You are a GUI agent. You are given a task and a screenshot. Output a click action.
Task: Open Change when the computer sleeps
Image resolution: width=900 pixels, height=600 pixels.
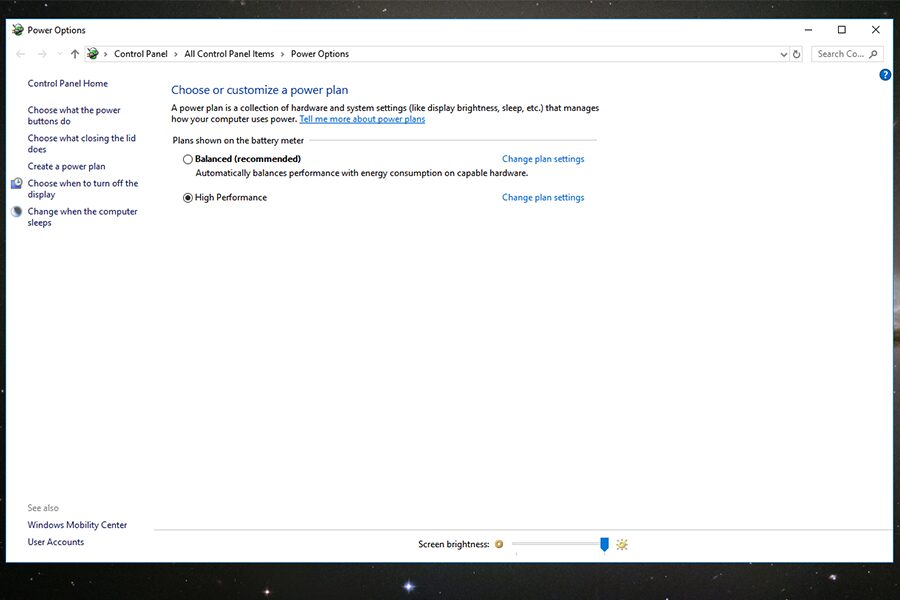[83, 217]
